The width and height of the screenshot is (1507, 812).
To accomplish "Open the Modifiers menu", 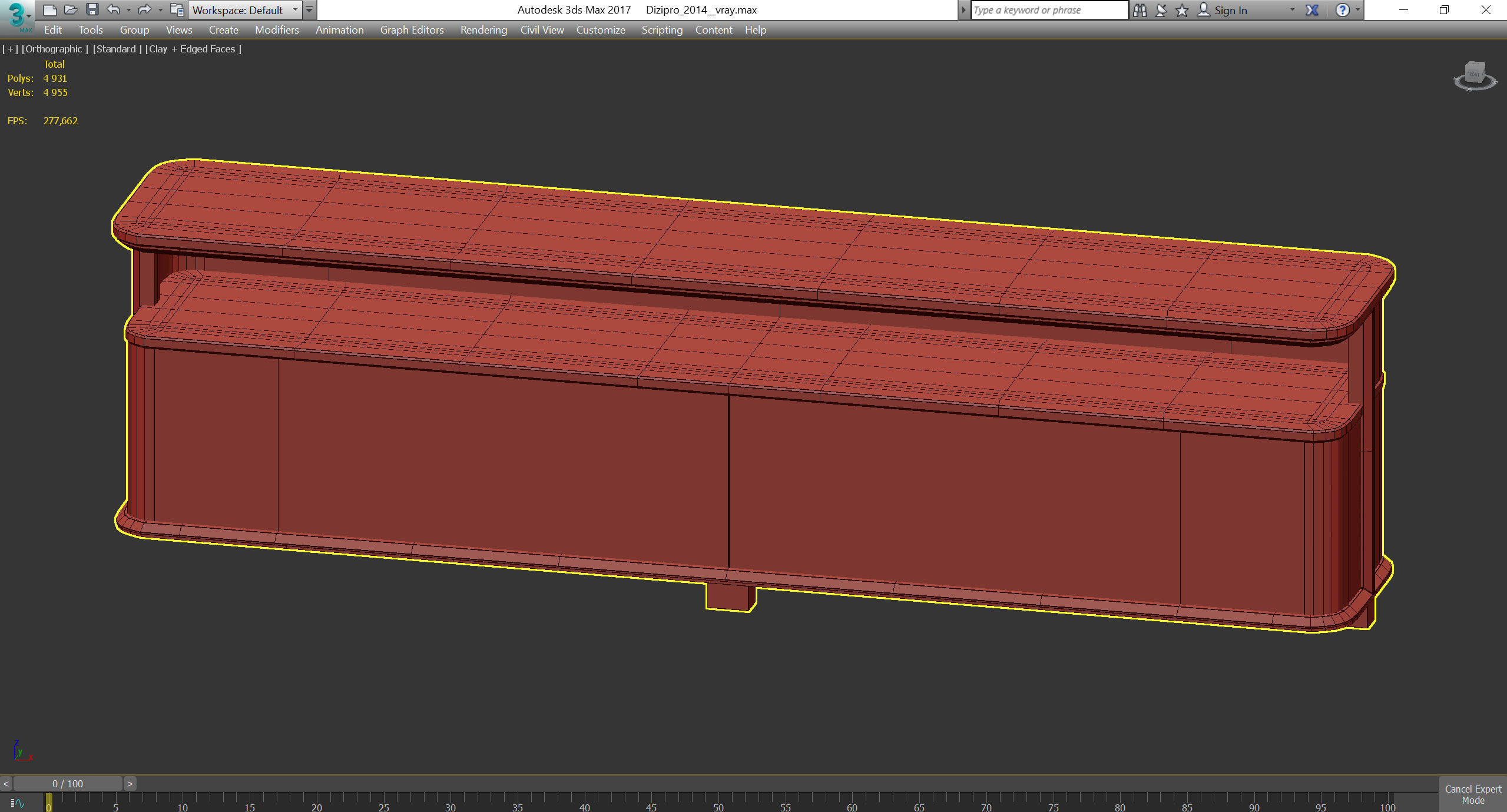I will (x=276, y=30).
